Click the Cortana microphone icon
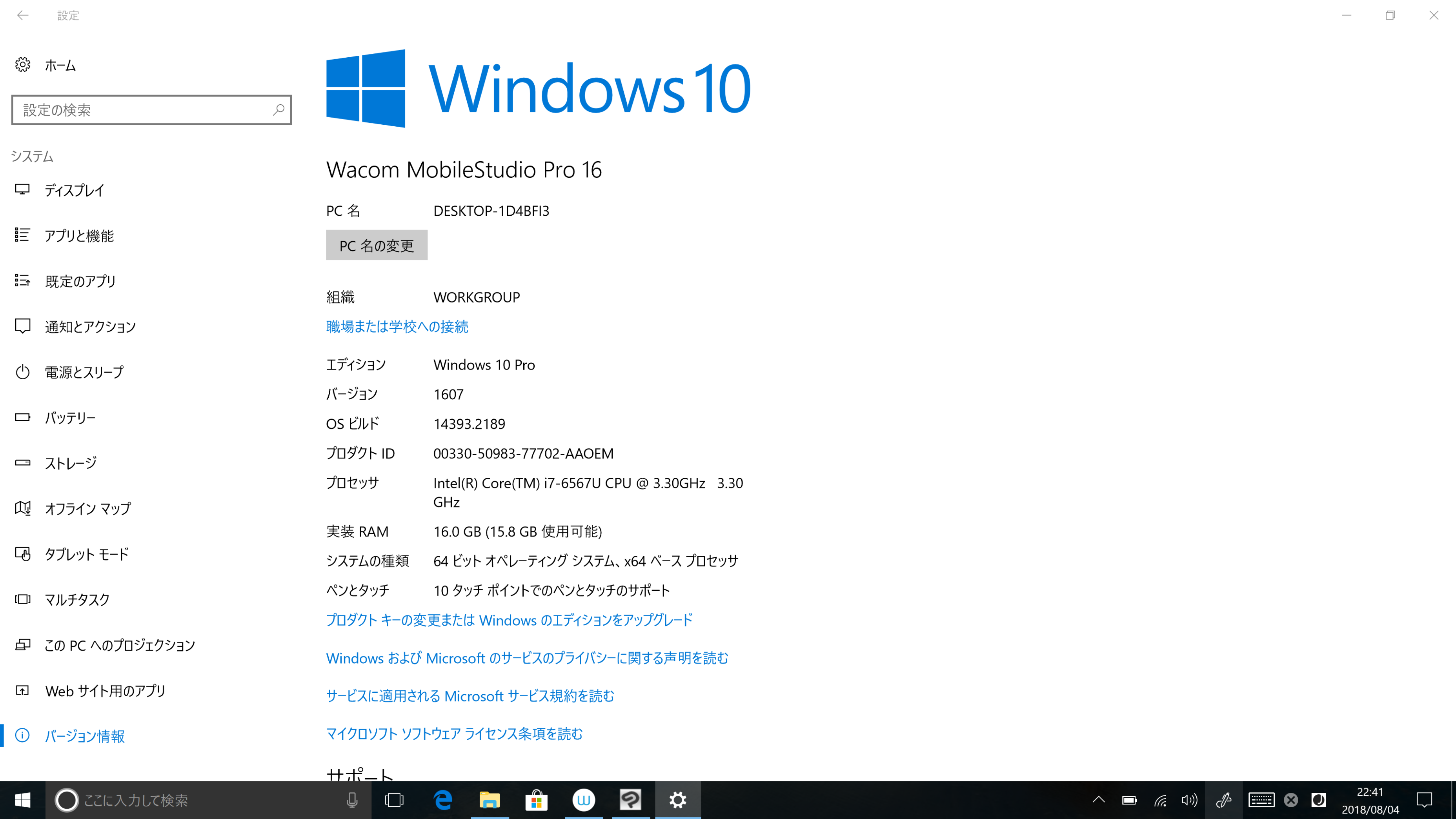Screen dimensions: 1456x819 [351, 800]
